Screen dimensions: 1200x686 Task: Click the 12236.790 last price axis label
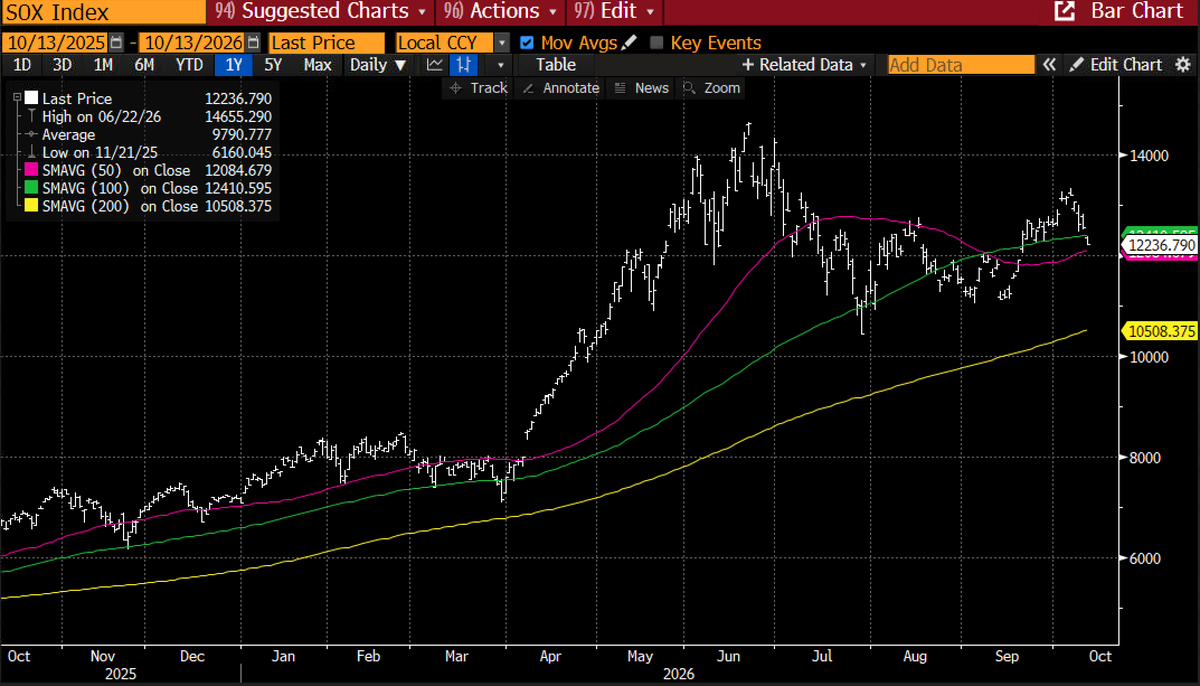click(1158, 245)
